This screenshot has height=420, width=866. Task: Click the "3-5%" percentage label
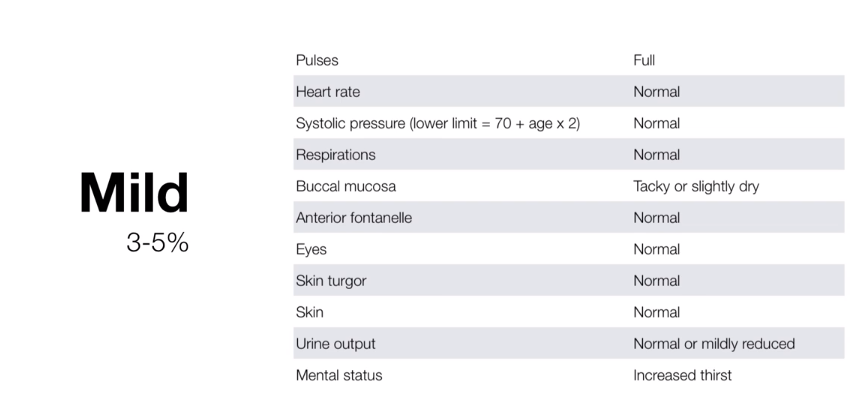pyautogui.click(x=157, y=243)
